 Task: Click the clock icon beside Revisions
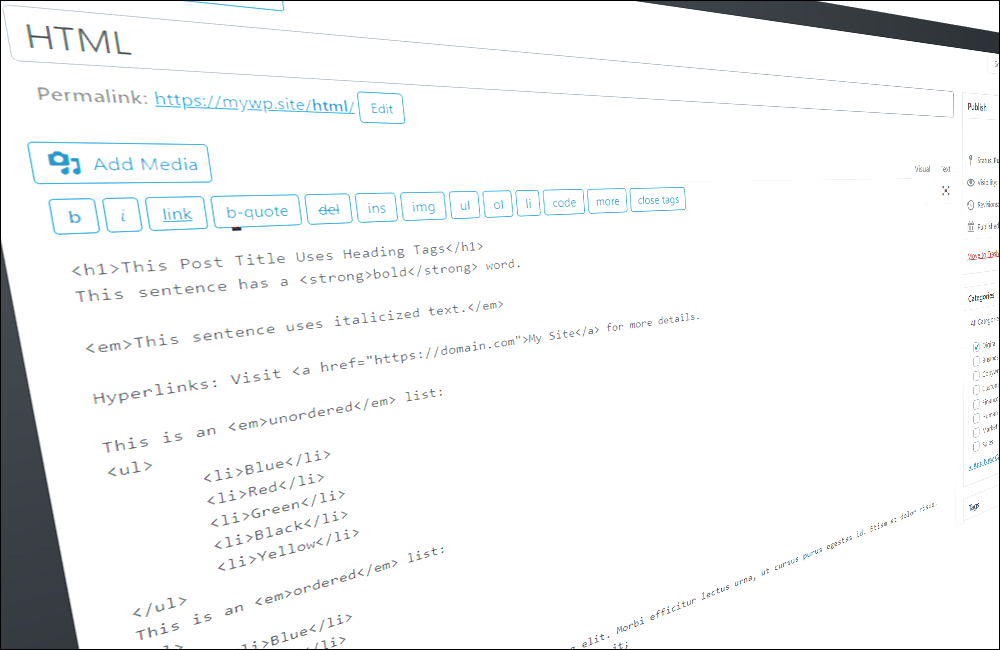point(971,205)
